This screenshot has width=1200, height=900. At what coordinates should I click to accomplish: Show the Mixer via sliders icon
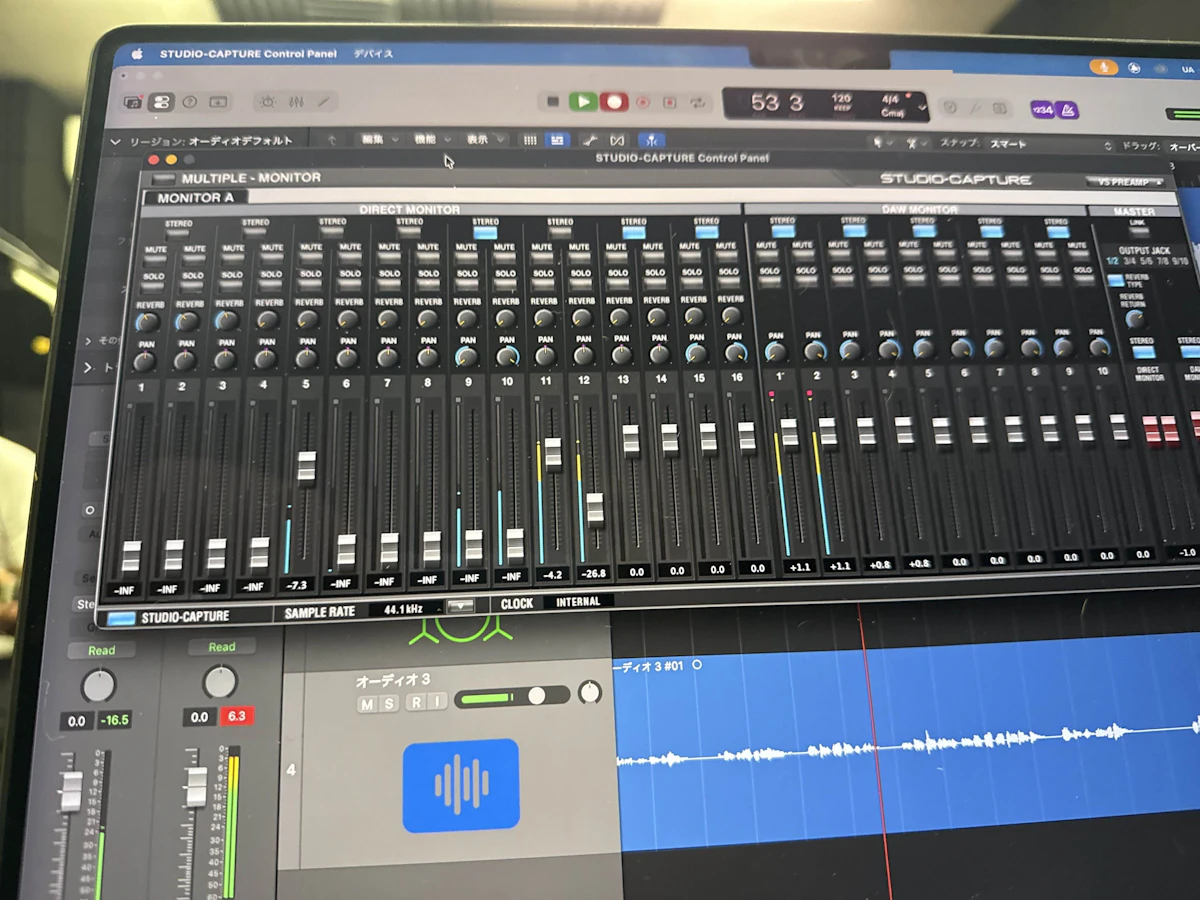(296, 102)
